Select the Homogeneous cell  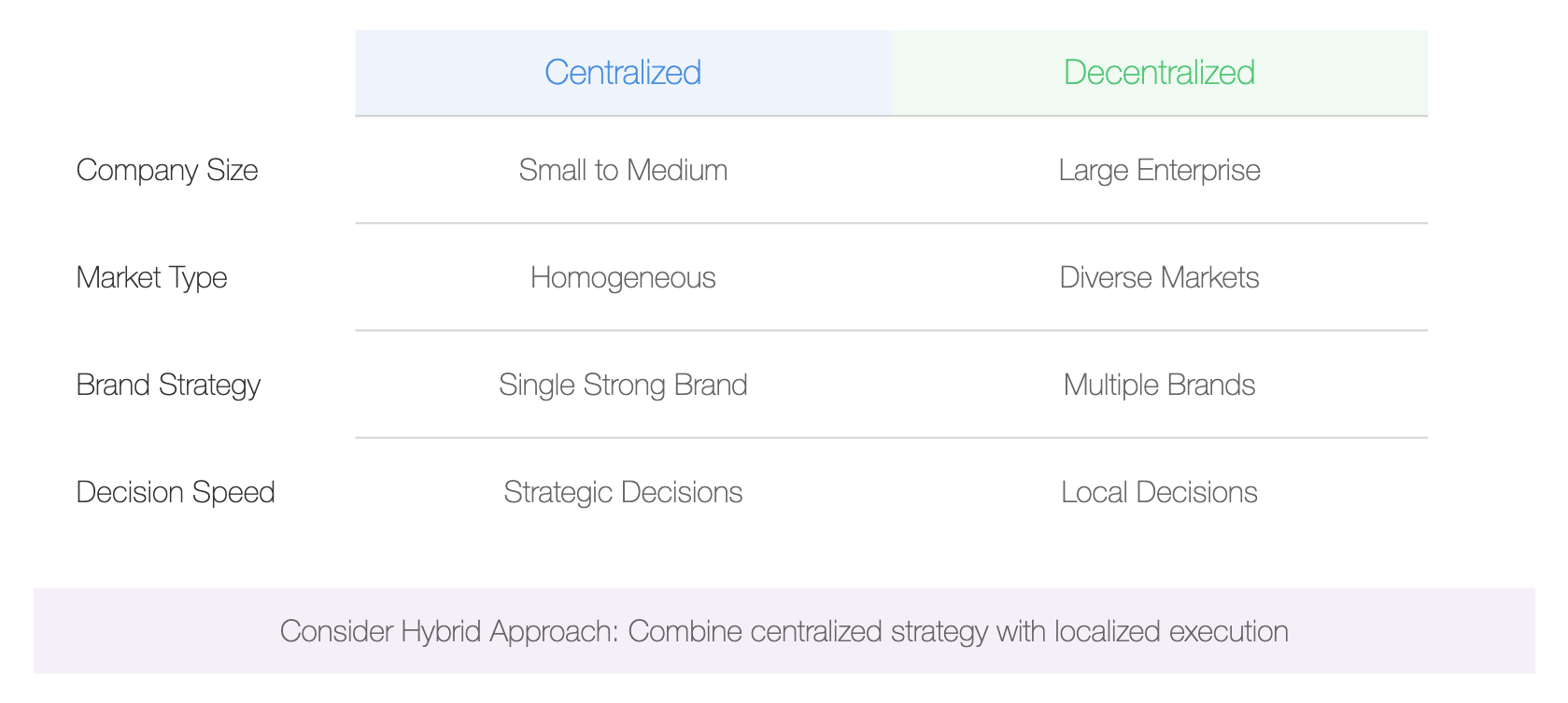click(x=623, y=277)
